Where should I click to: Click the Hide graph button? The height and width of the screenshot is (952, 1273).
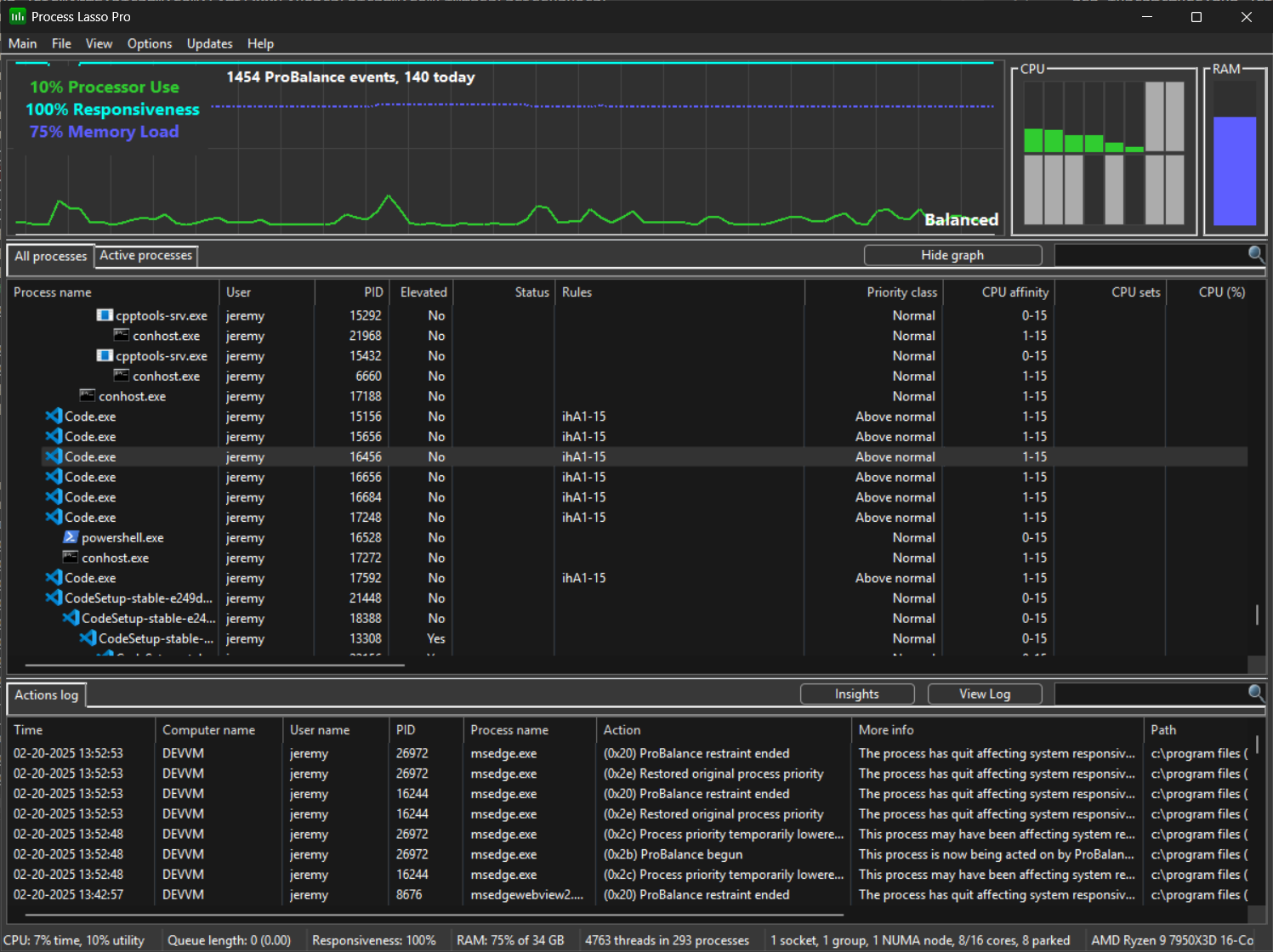point(952,255)
